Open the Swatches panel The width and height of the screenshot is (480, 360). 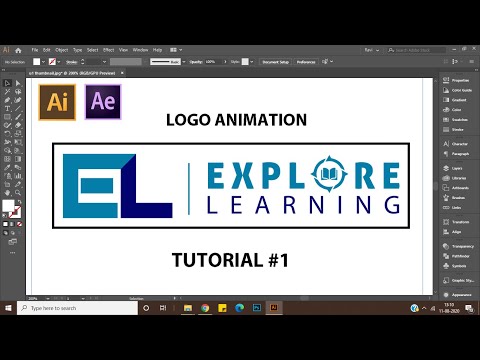point(456,120)
